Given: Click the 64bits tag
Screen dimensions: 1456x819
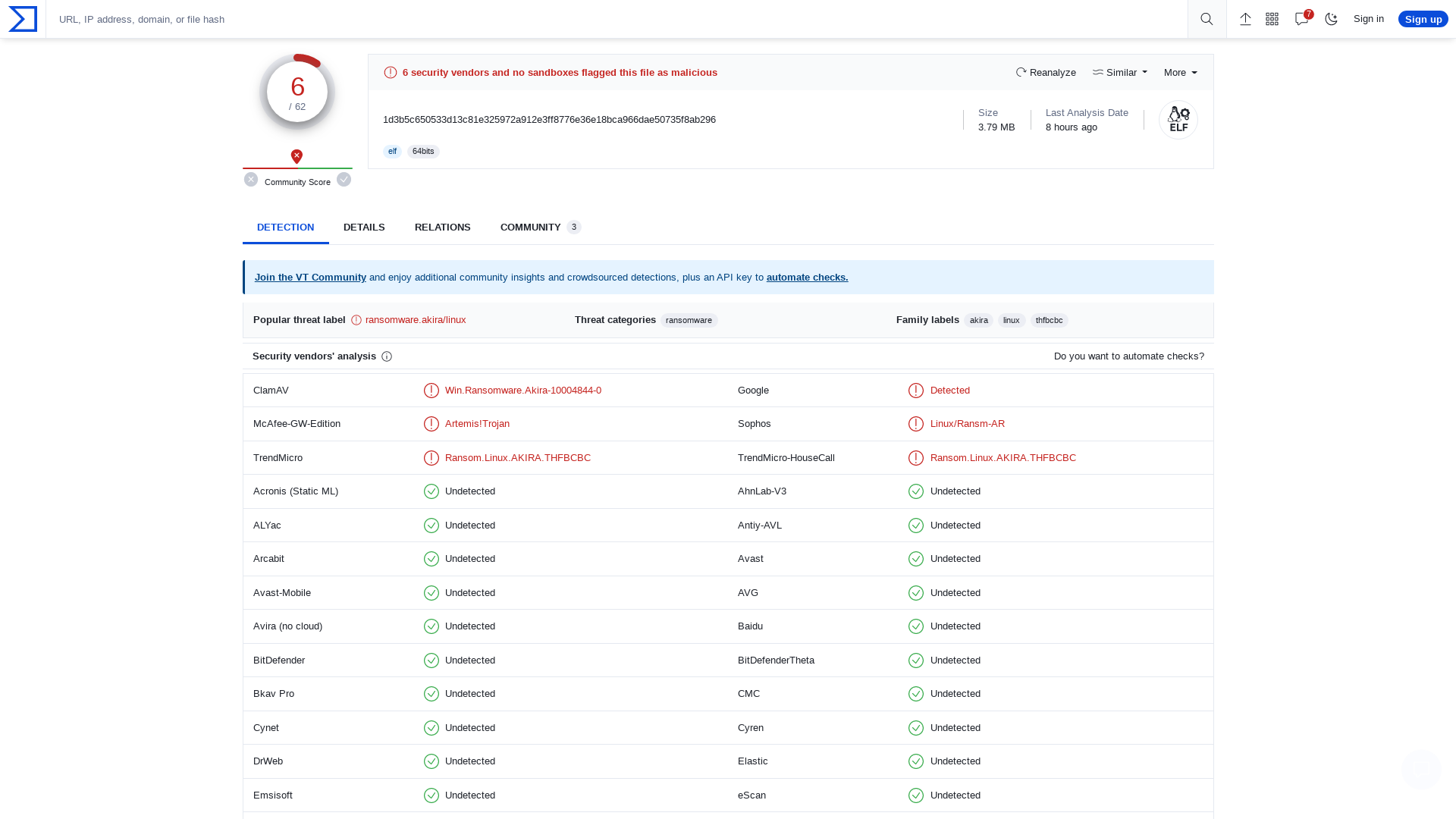Looking at the screenshot, I should click(423, 152).
